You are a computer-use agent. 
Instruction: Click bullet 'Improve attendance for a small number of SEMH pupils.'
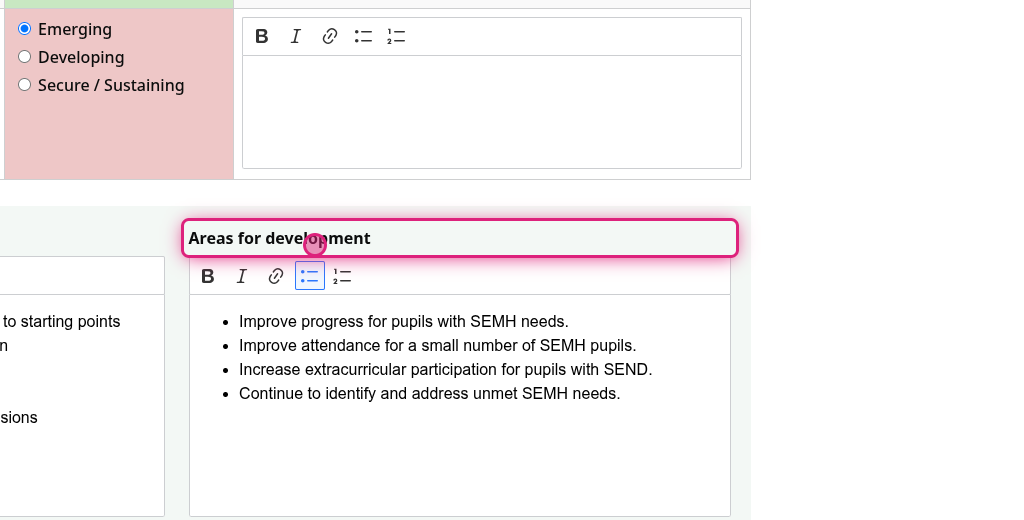tap(438, 346)
